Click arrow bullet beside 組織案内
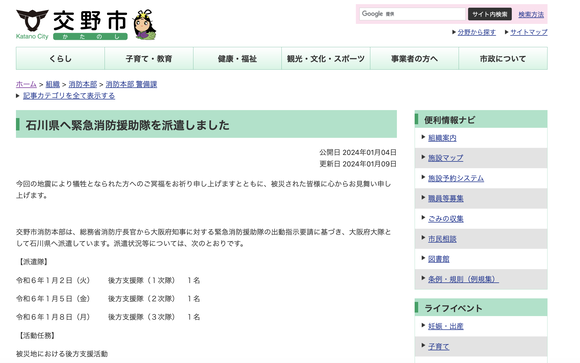Image resolution: width=580 pixels, height=363 pixels. 423,137
